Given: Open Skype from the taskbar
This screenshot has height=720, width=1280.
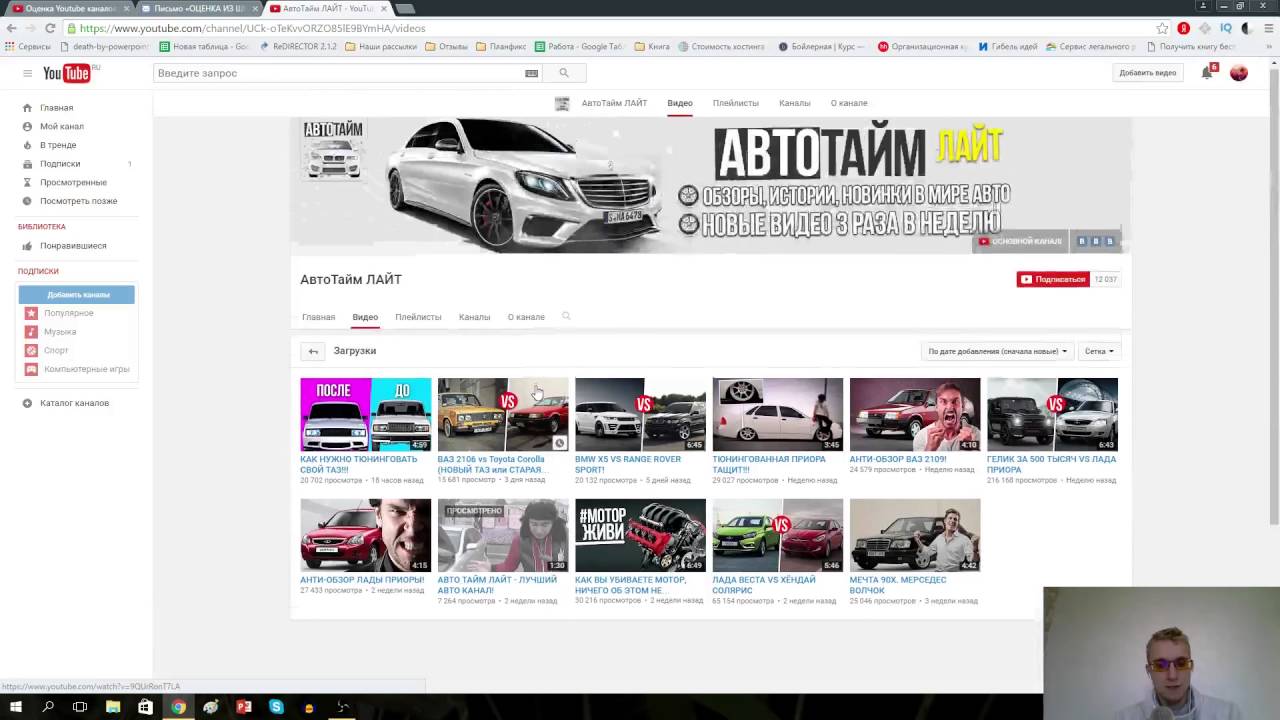Looking at the screenshot, I should pyautogui.click(x=276, y=707).
